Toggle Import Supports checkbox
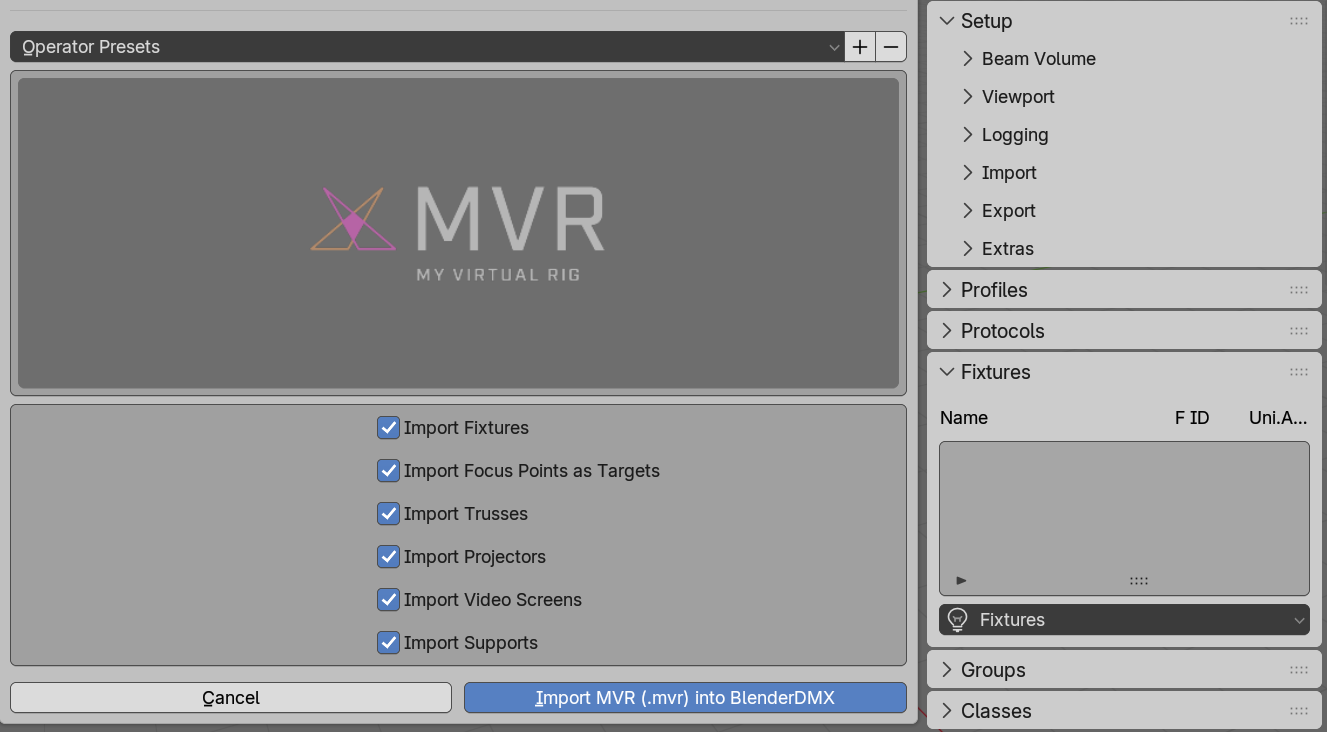The image size is (1327, 732). coord(388,643)
